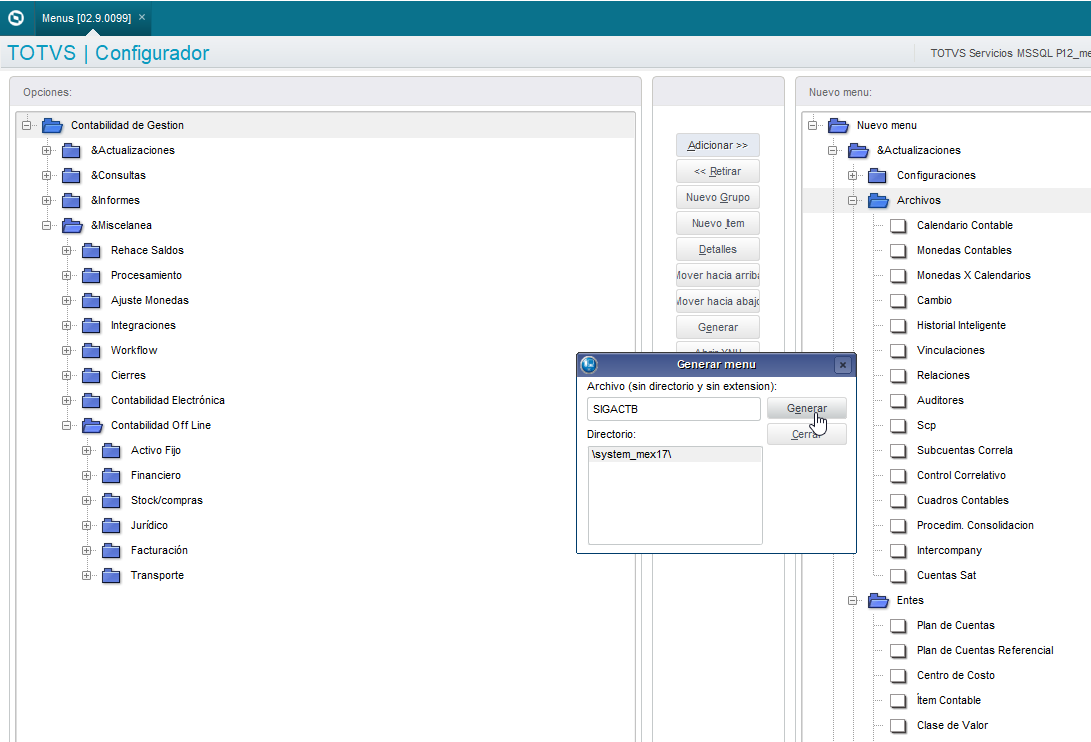Click the Nuevo Grupo button
This screenshot has height=742, width=1091.
coord(717,198)
